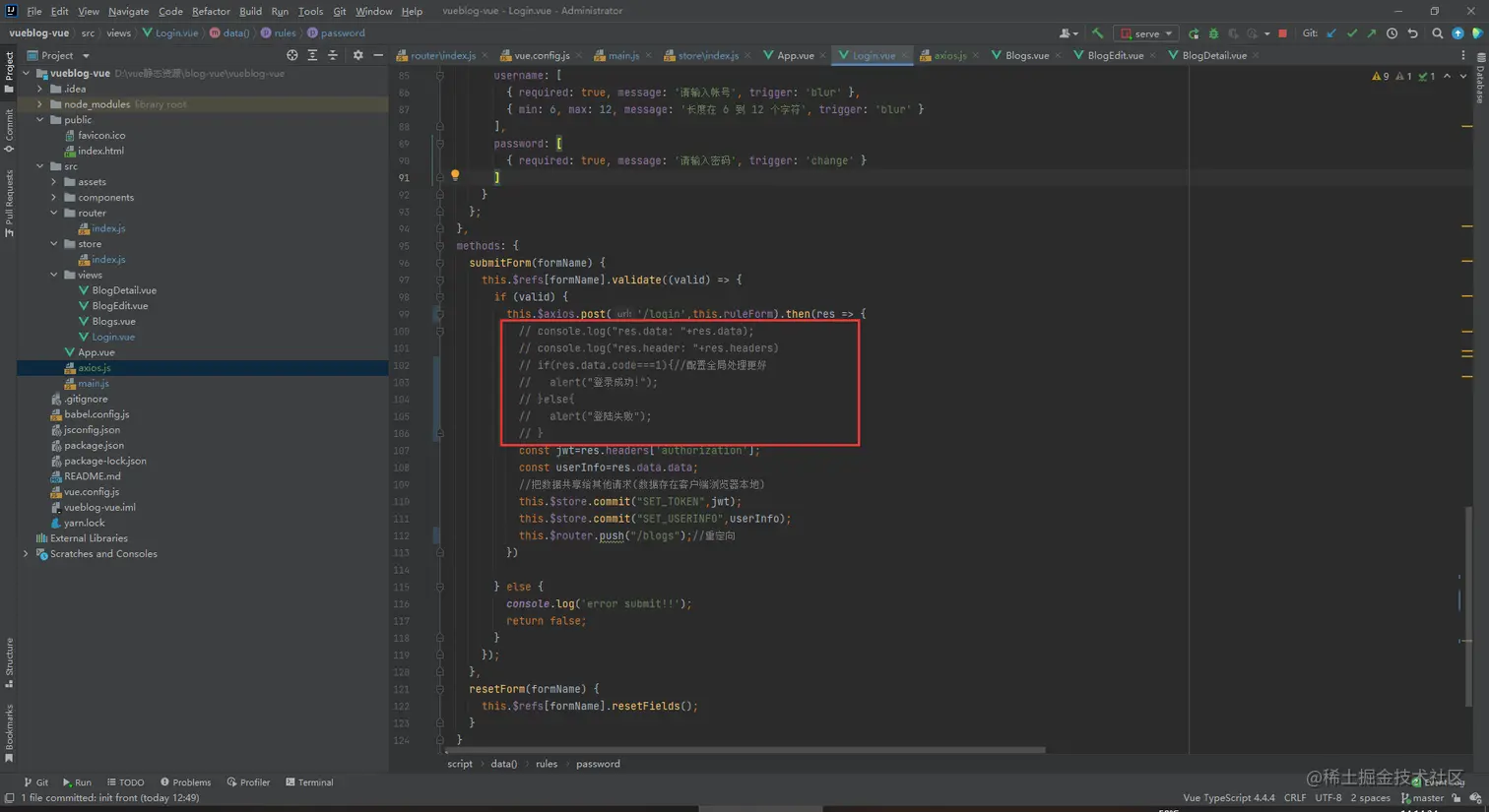Expand the node_modules folder
The image size is (1489, 812).
click(40, 104)
